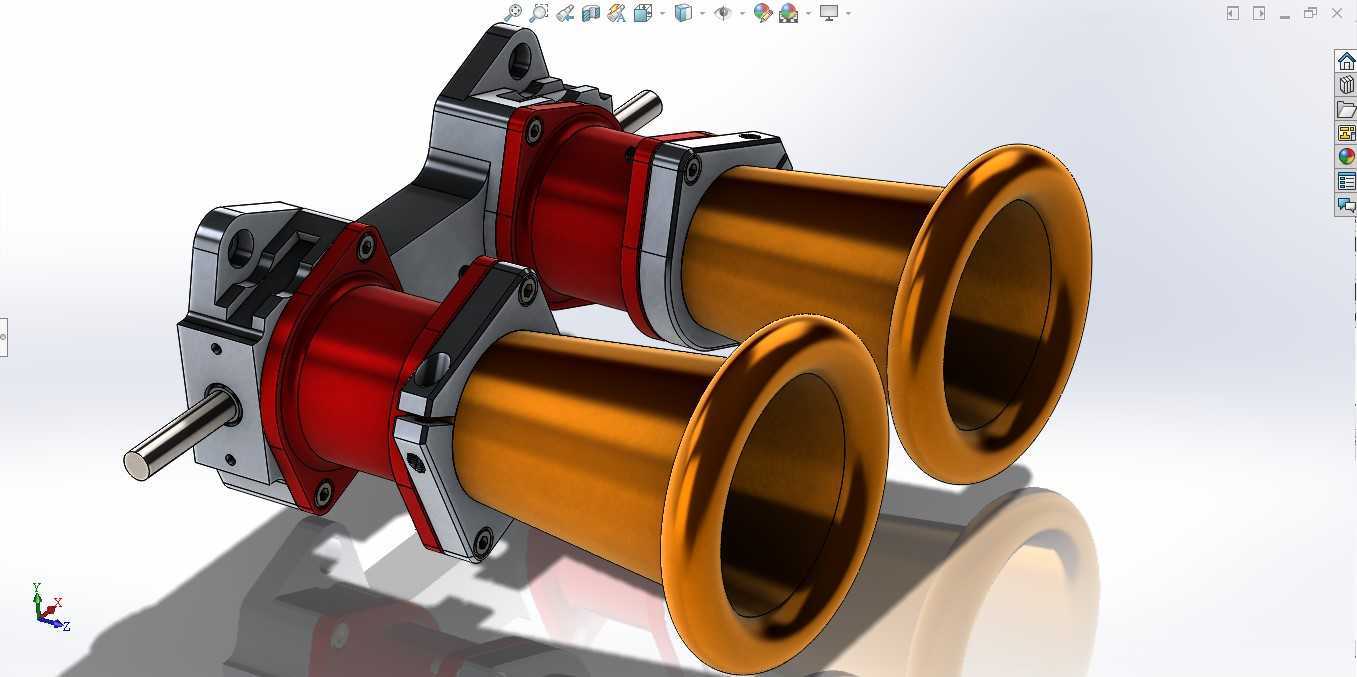Image resolution: width=1357 pixels, height=677 pixels.
Task: Click the Display Style cube icon
Action: (x=684, y=13)
